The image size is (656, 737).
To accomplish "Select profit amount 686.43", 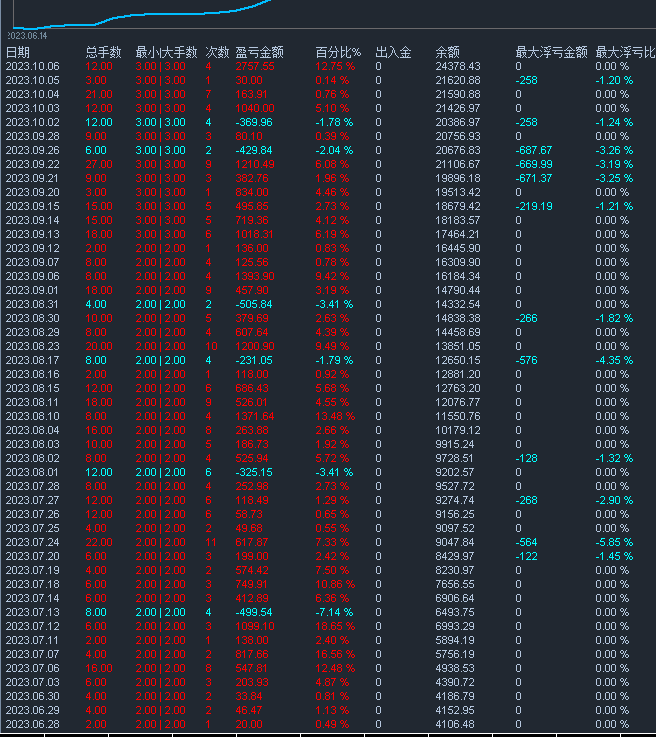I will pos(251,388).
